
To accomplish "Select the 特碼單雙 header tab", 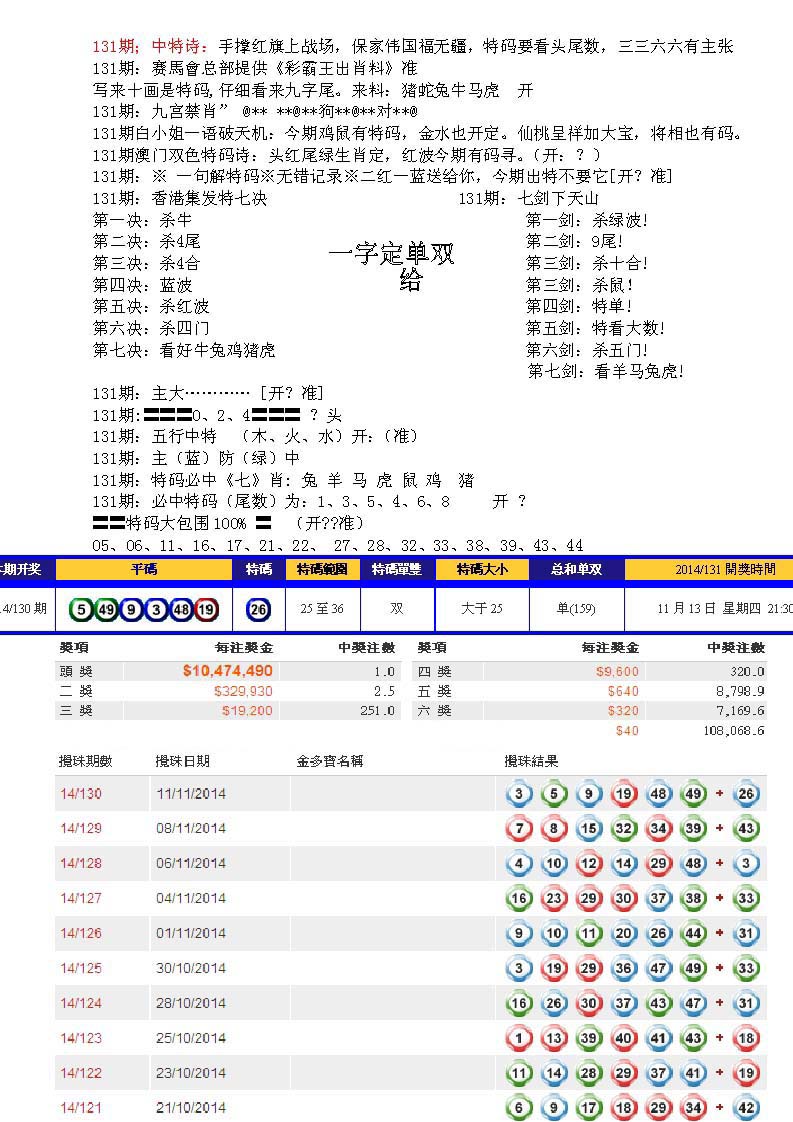I will click(x=396, y=570).
